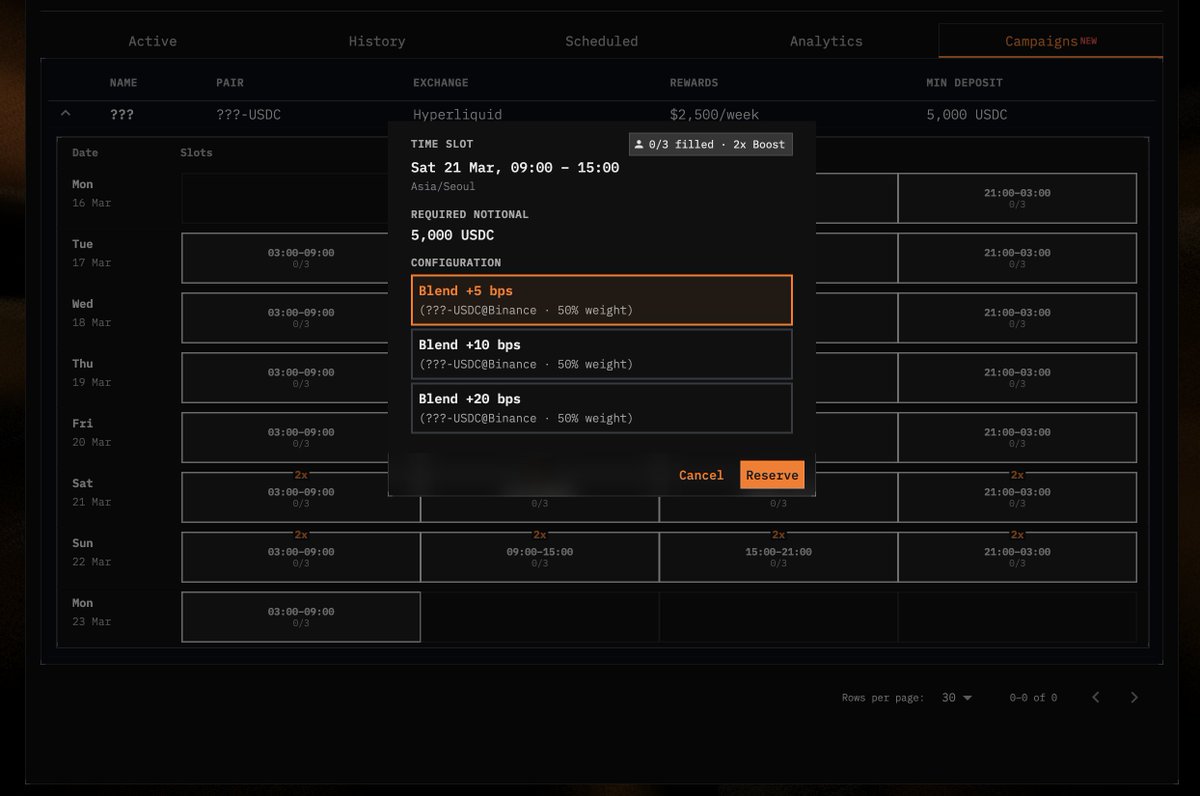This screenshot has height=796, width=1200.
Task: Select Wed 18 Mar 21:00–03:00 slot
Action: 1017,318
